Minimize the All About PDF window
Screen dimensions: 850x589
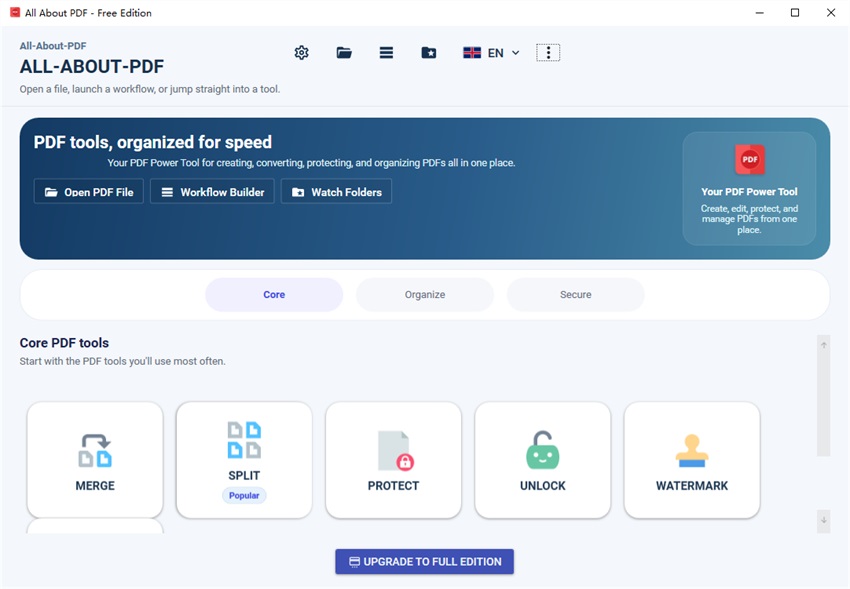point(759,12)
